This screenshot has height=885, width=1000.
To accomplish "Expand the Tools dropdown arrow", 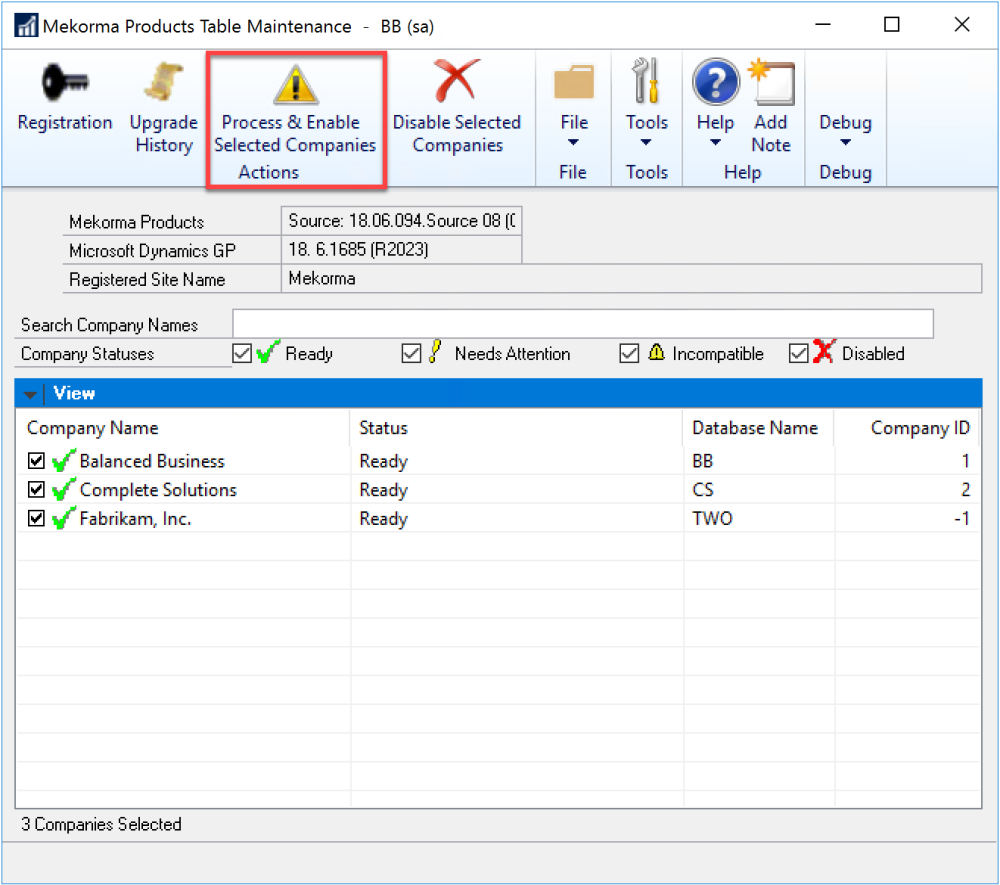I will [646, 142].
